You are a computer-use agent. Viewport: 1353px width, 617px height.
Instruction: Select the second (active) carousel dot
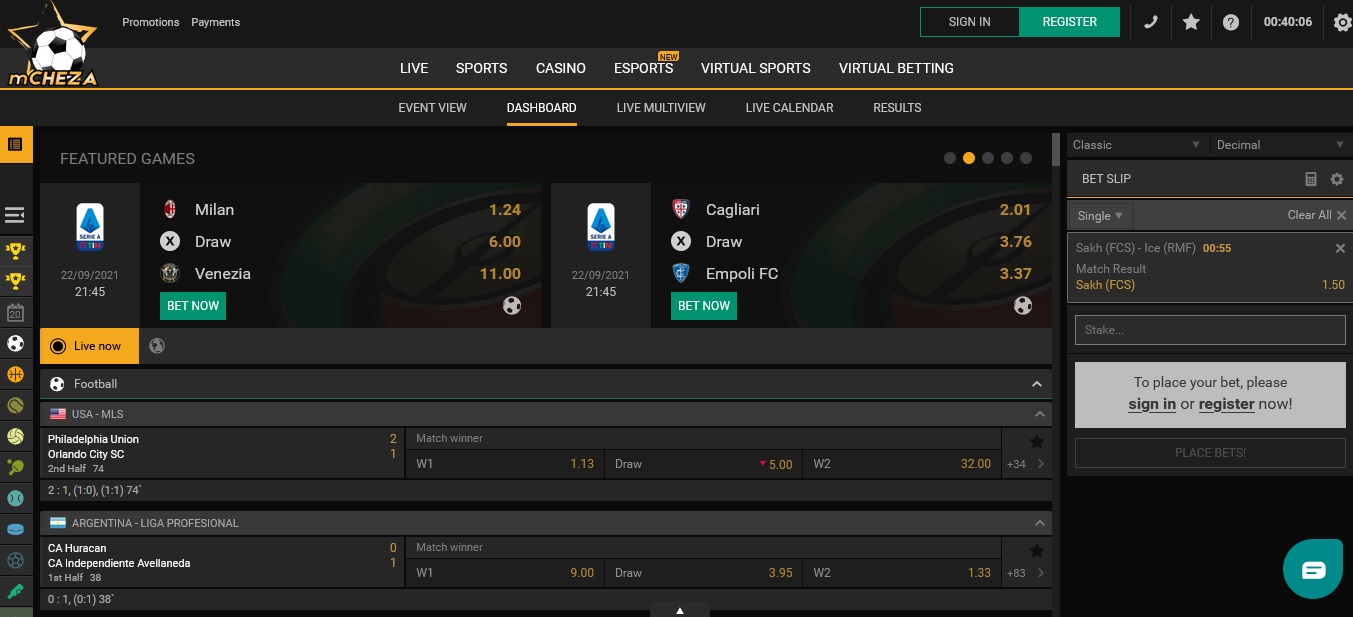coord(969,158)
